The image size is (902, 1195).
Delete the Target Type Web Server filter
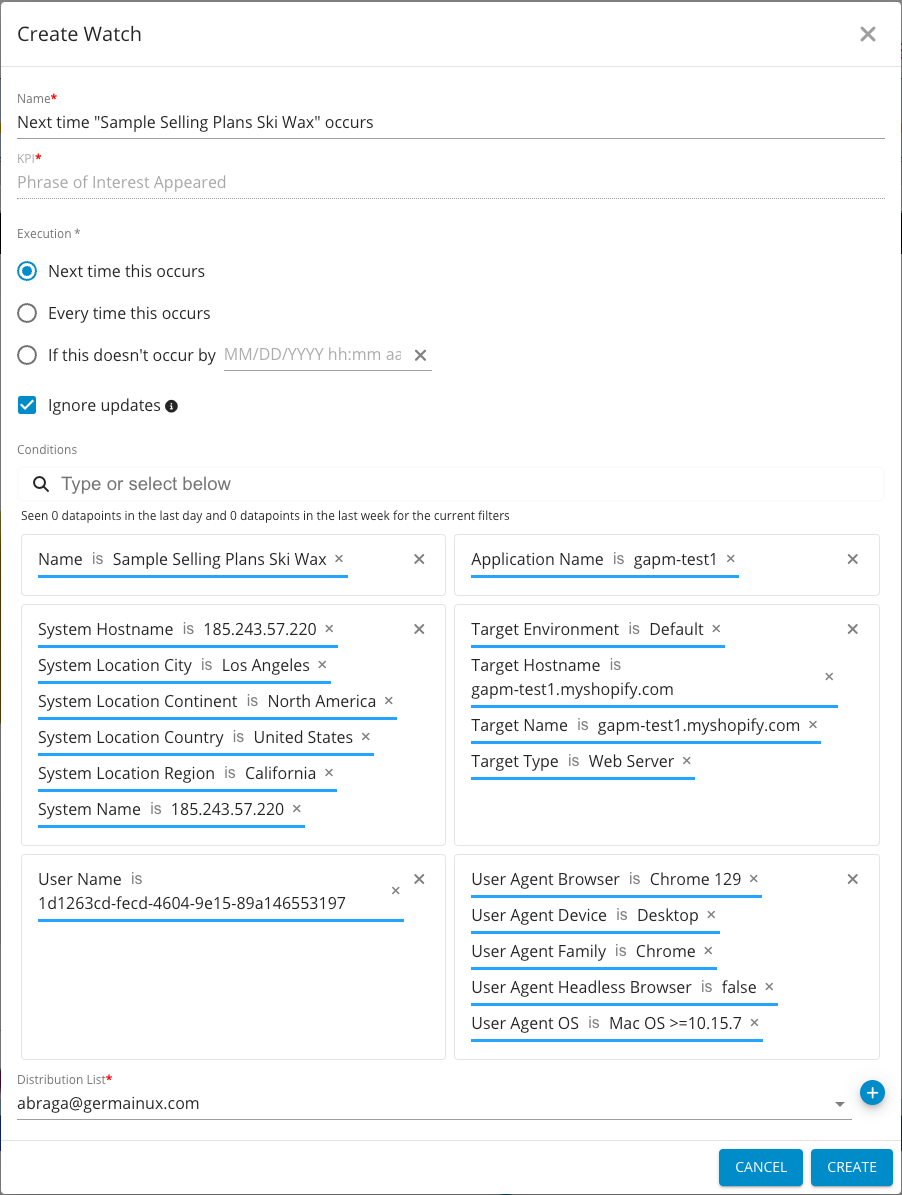coord(686,761)
